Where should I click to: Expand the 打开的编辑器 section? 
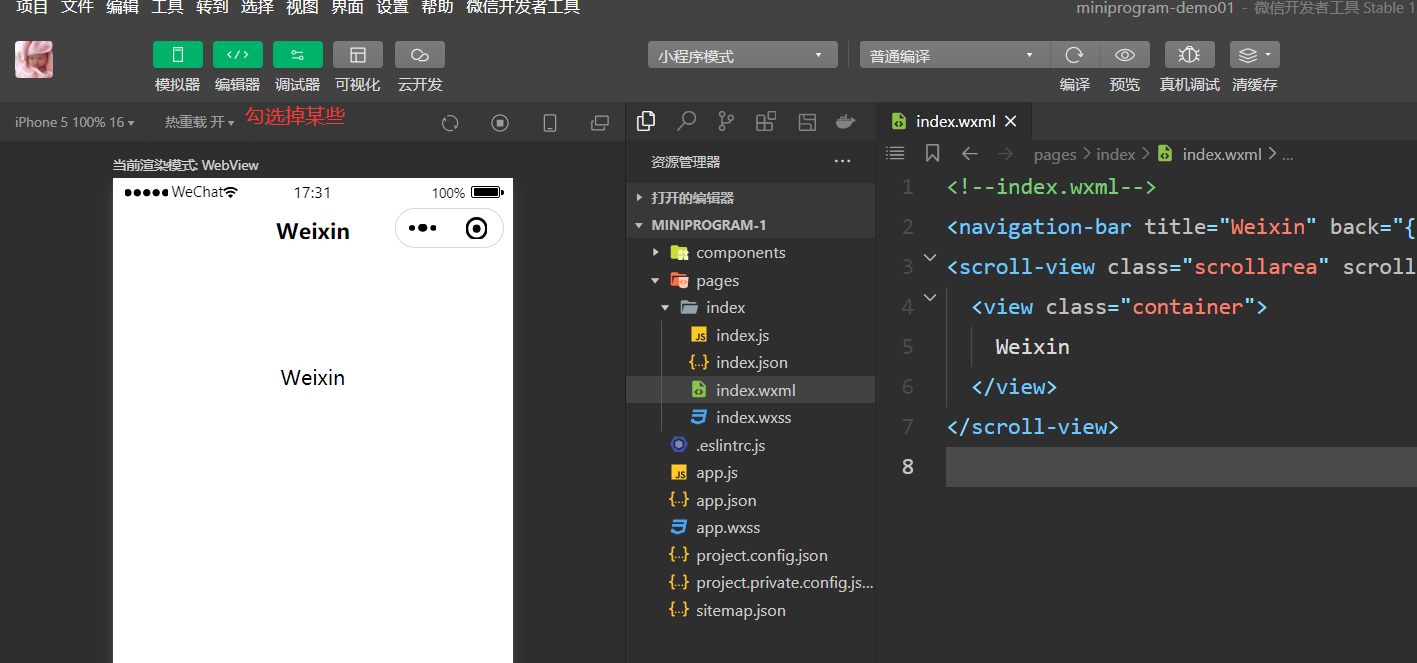[750, 197]
